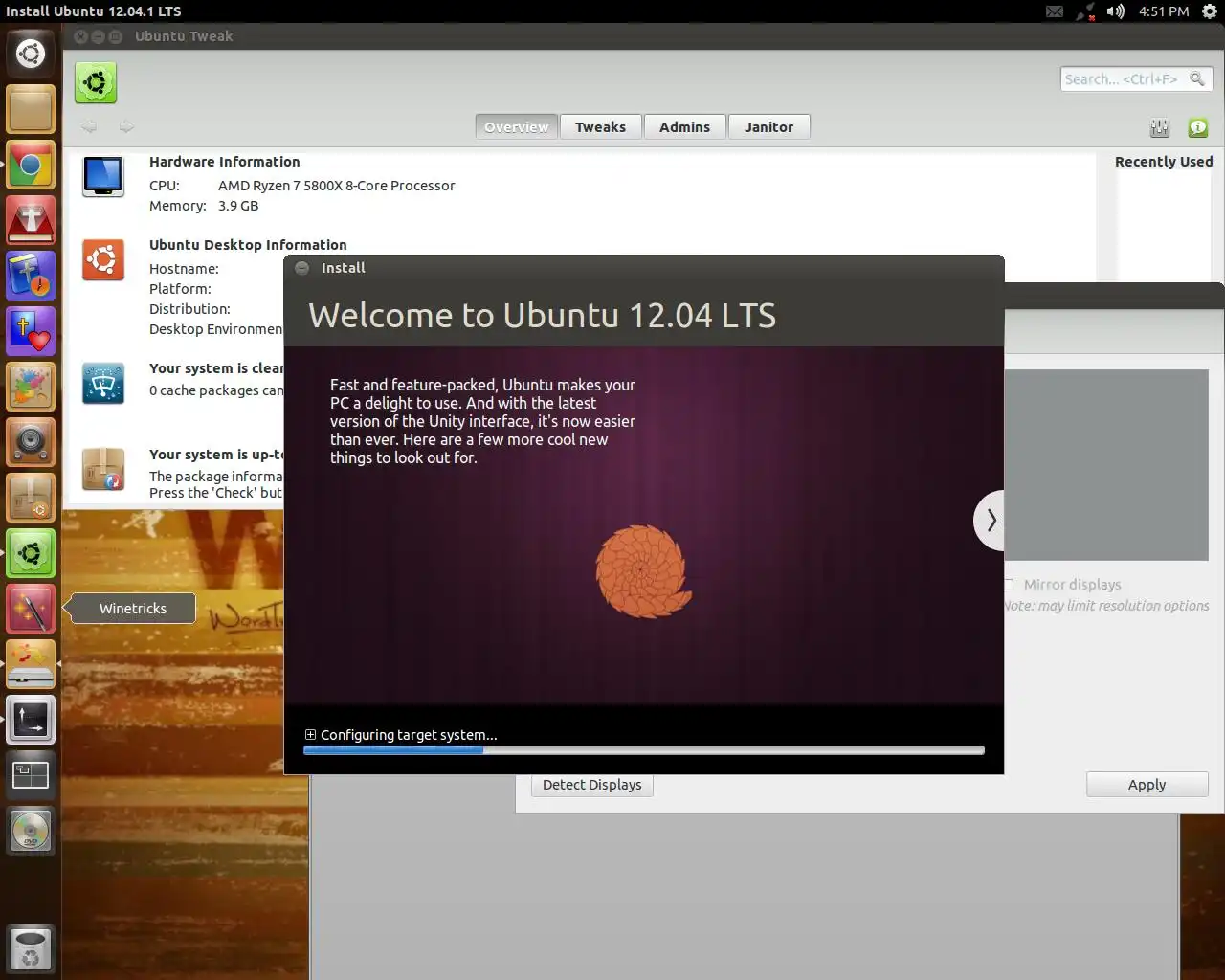Open the blue Bible with clock launcher icon
Viewport: 1225px width, 980px height.
(31, 276)
